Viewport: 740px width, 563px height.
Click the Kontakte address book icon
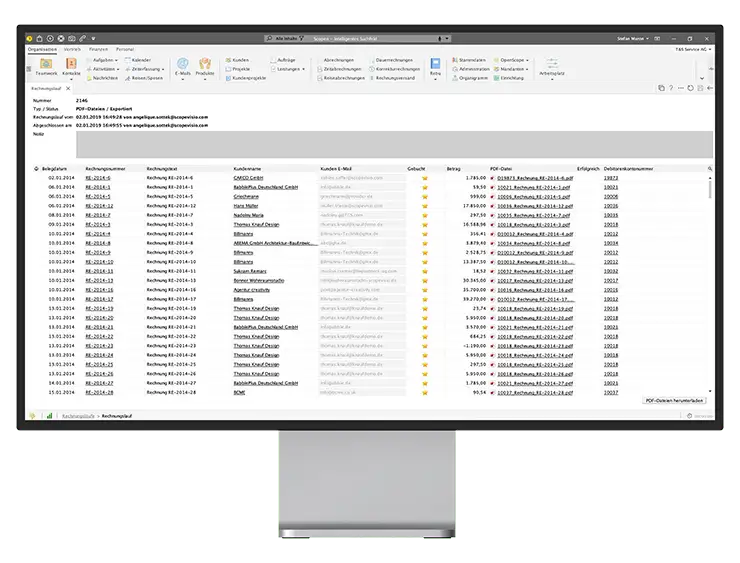(x=72, y=64)
